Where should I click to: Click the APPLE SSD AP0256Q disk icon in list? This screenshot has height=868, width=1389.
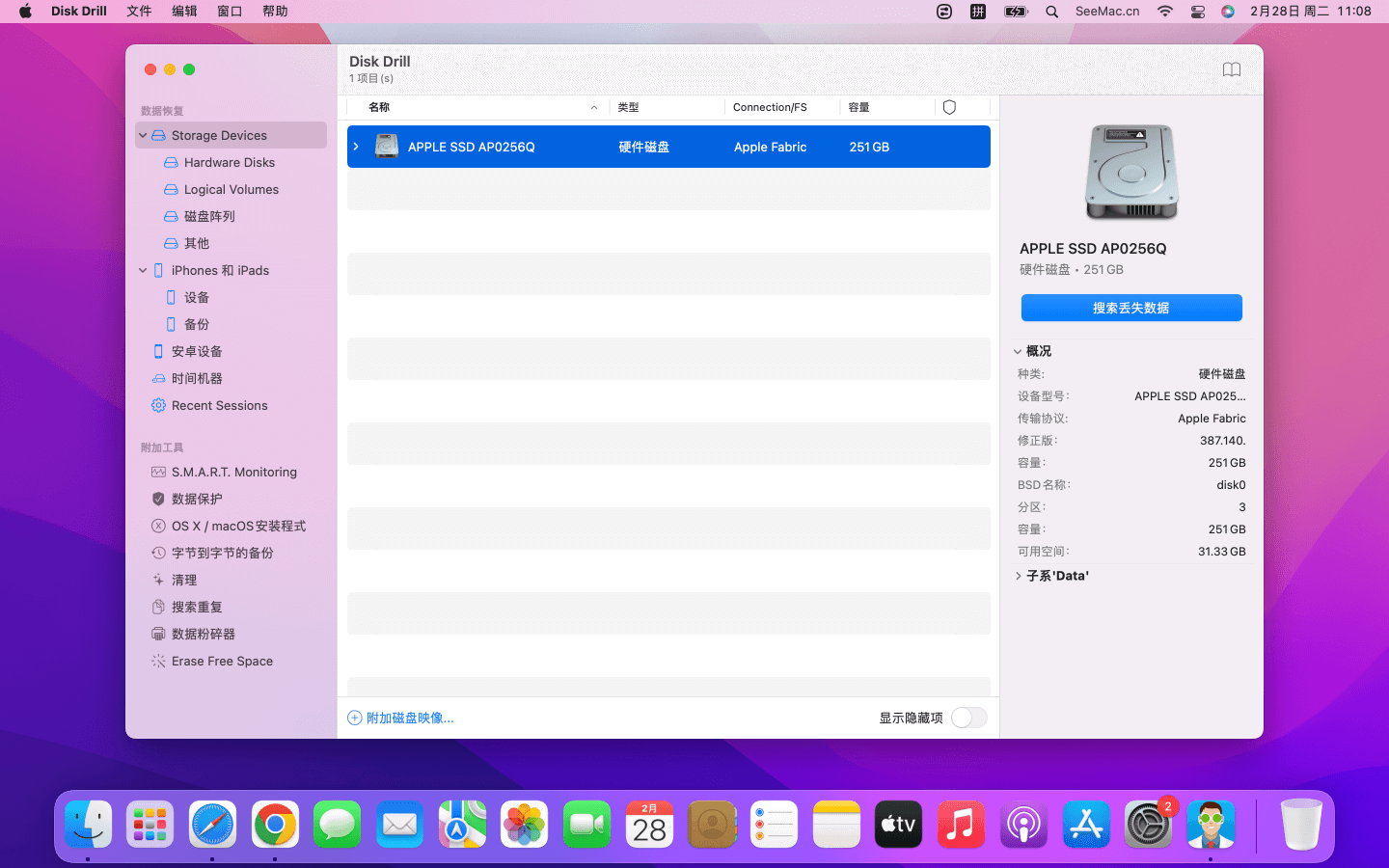(x=387, y=147)
